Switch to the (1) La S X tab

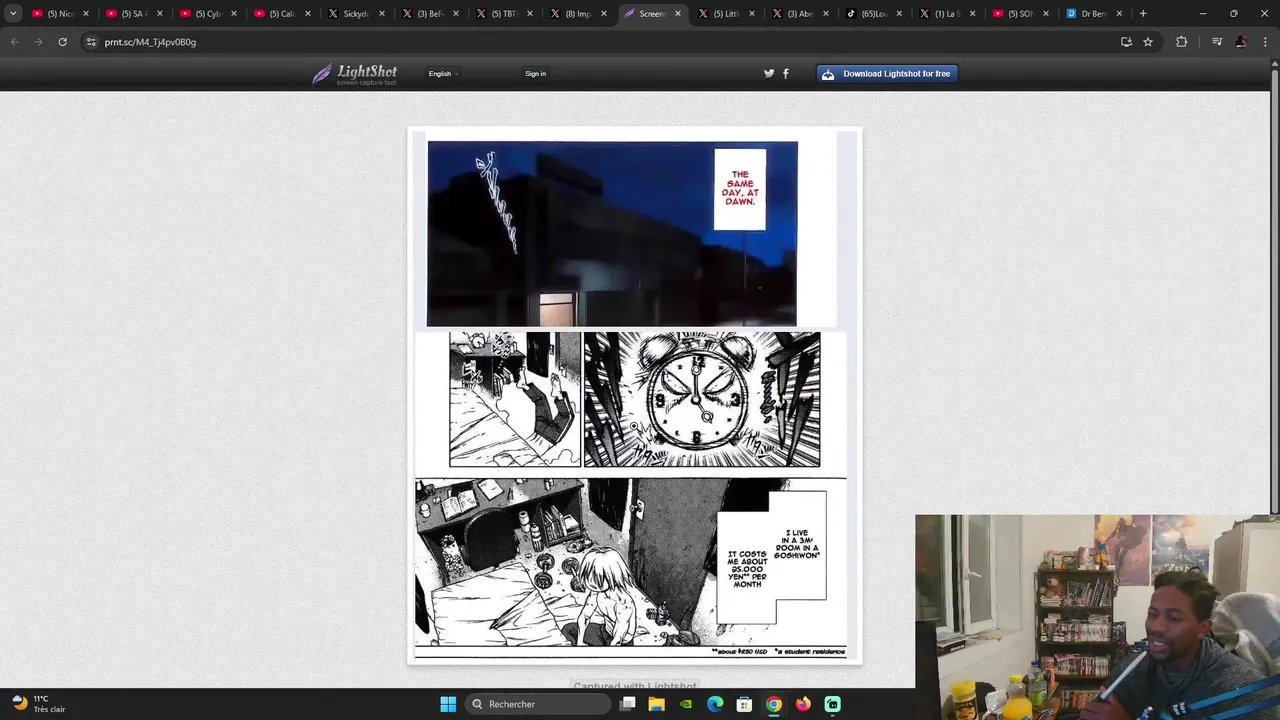(947, 14)
